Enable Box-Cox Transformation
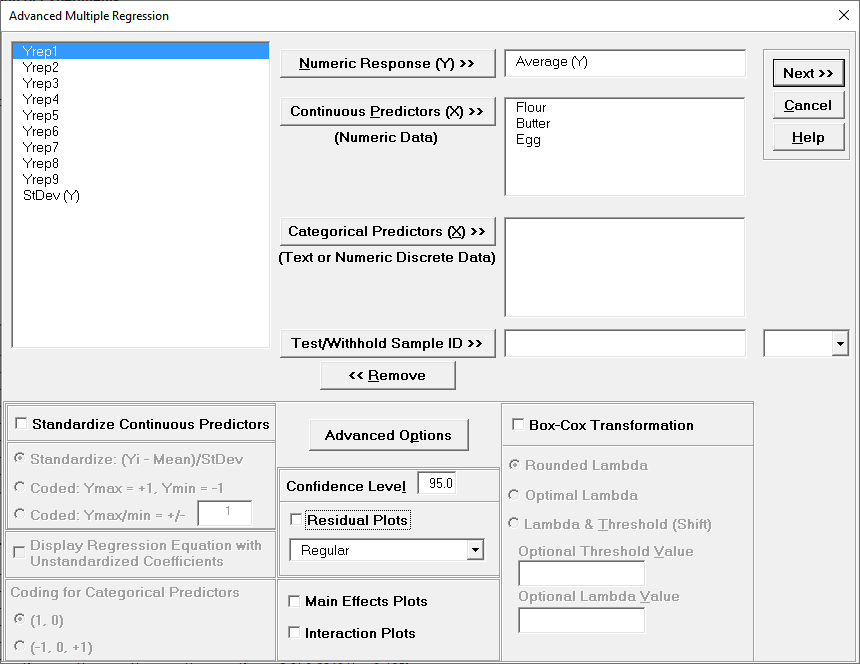 pyautogui.click(x=516, y=424)
